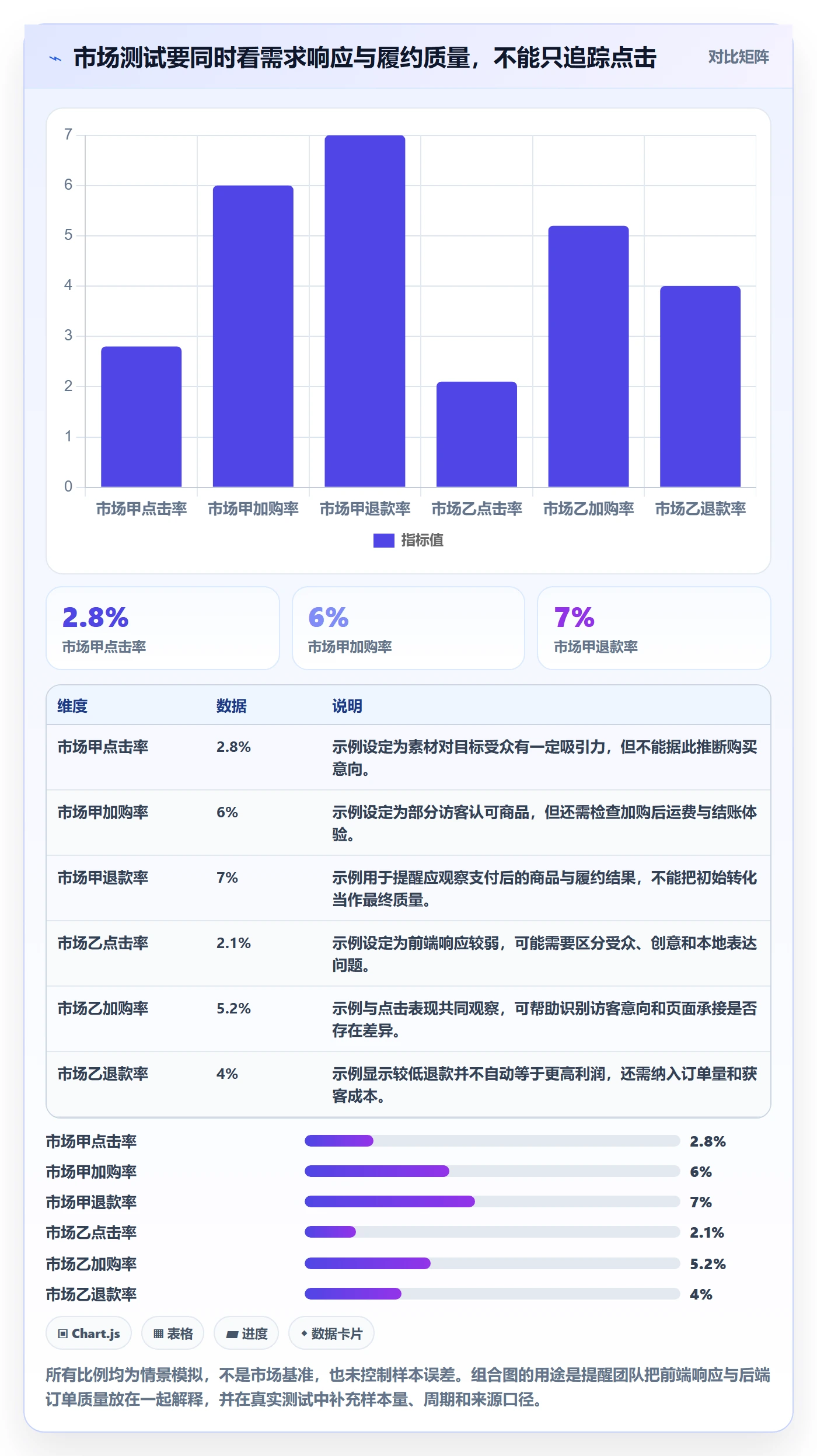The width and height of the screenshot is (817, 1456).
Task: Click the 市场乙点击率 bar in the chart
Action: tap(477, 434)
